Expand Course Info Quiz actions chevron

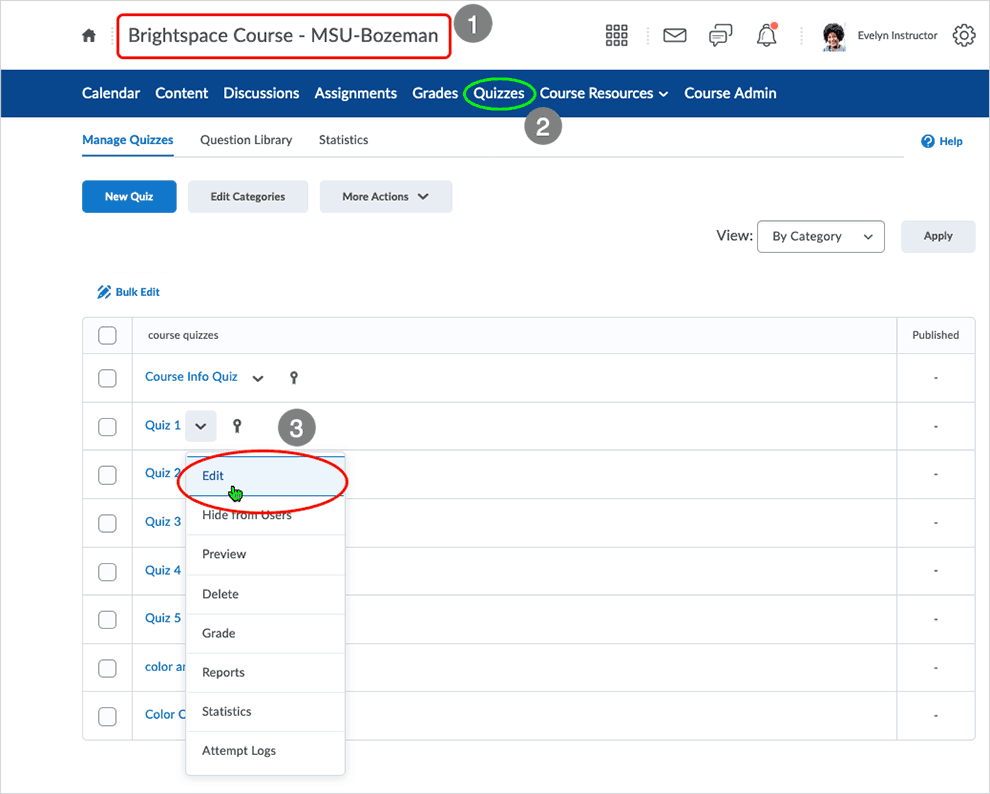pyautogui.click(x=258, y=378)
